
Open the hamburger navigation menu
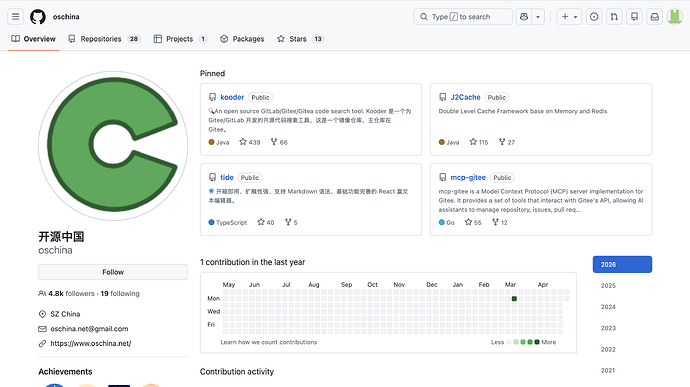(x=15, y=17)
